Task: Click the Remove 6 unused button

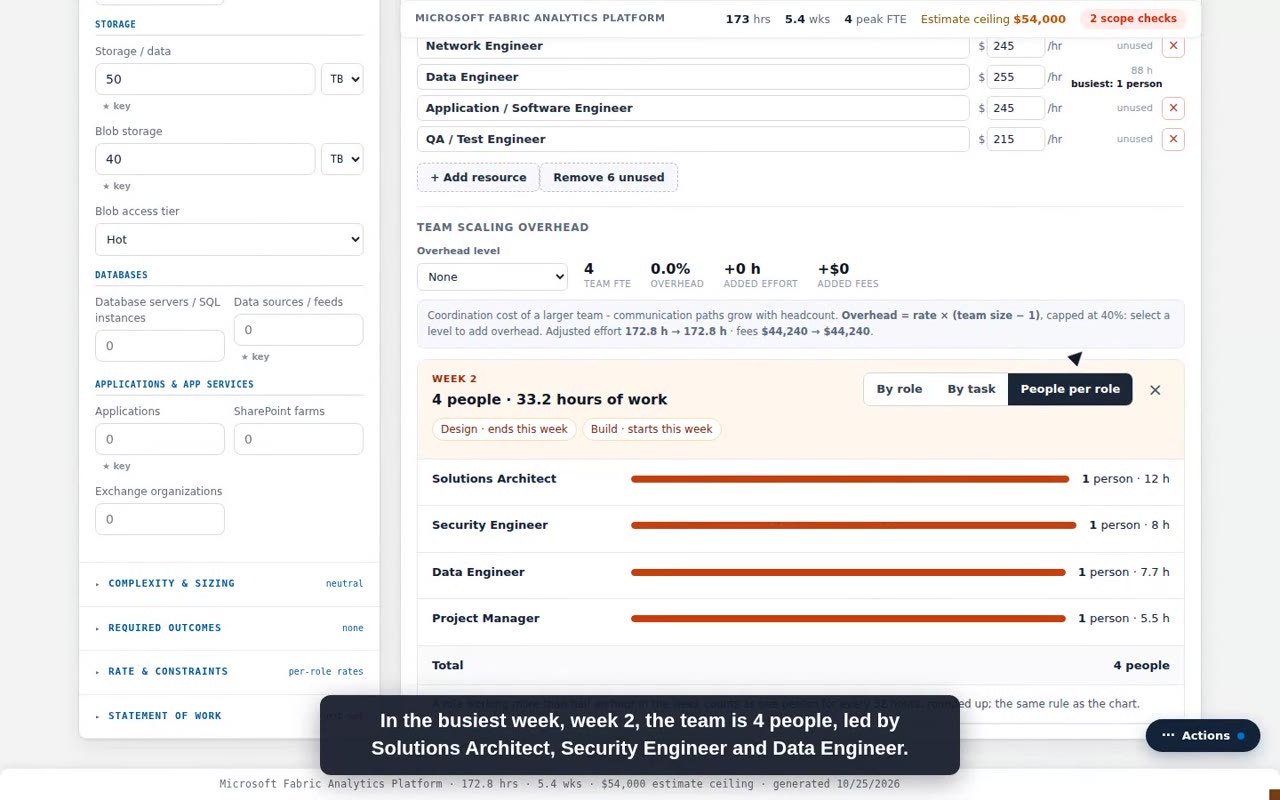Action: point(608,177)
